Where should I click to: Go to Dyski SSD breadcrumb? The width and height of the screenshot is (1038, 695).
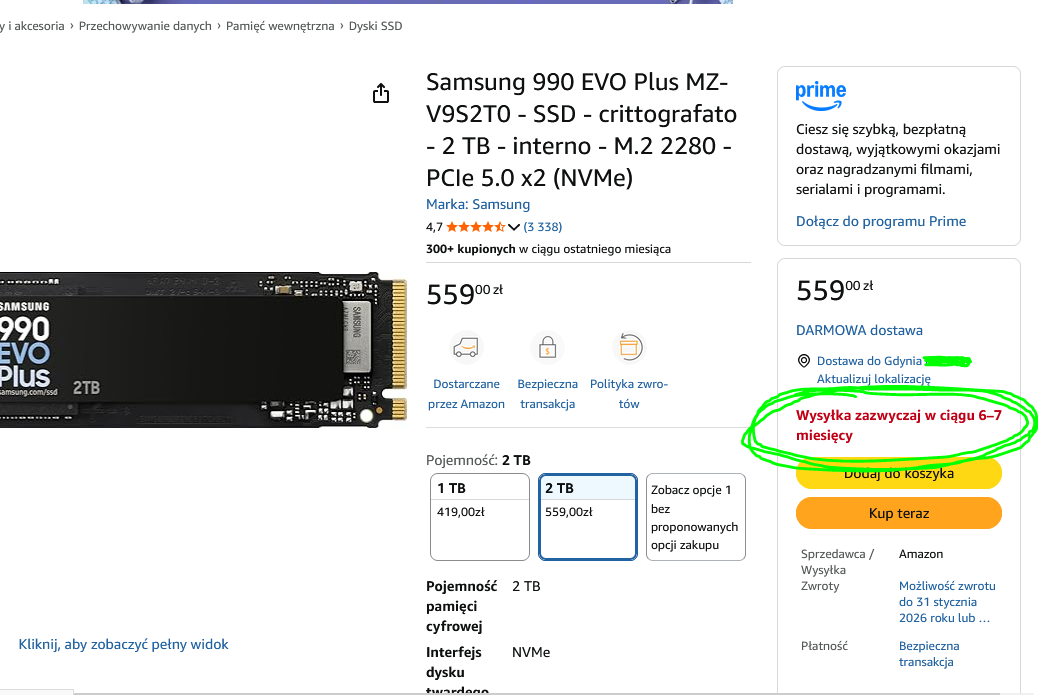375,26
